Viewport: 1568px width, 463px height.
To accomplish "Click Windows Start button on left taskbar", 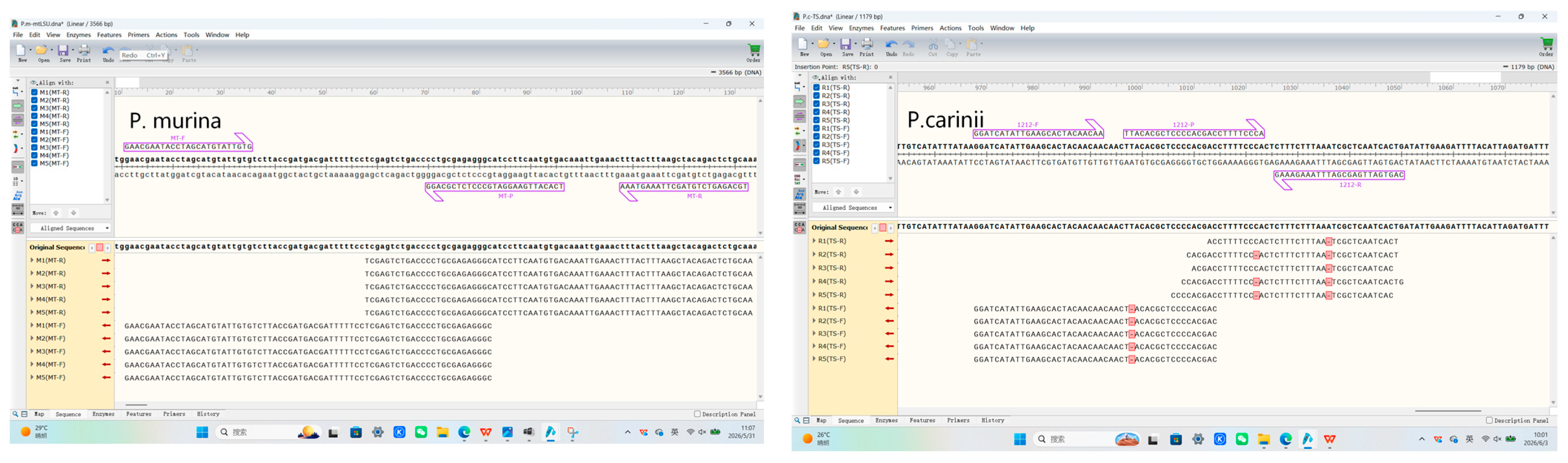I will coord(203,432).
